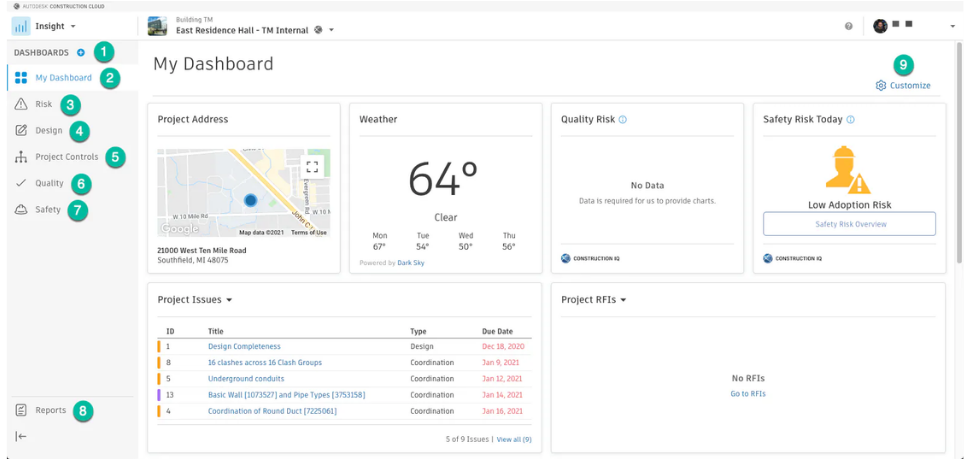Open the Safety dashboard

coord(48,210)
